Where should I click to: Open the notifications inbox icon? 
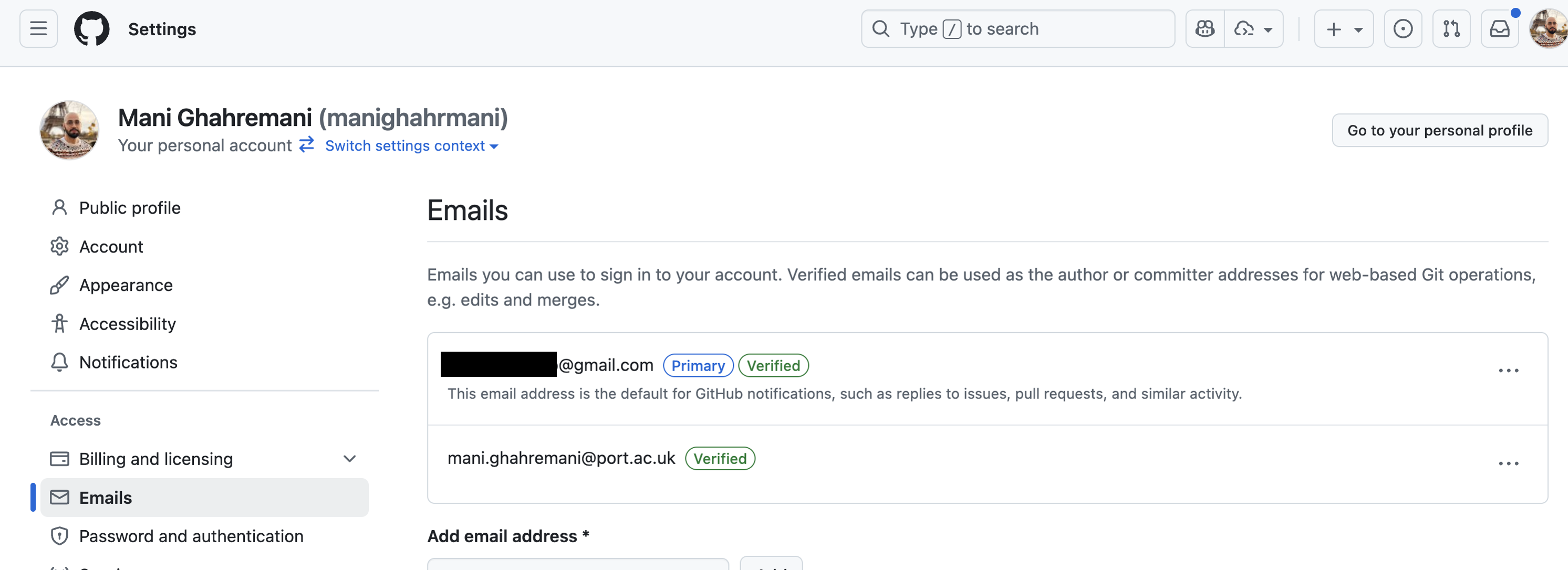pos(1500,28)
